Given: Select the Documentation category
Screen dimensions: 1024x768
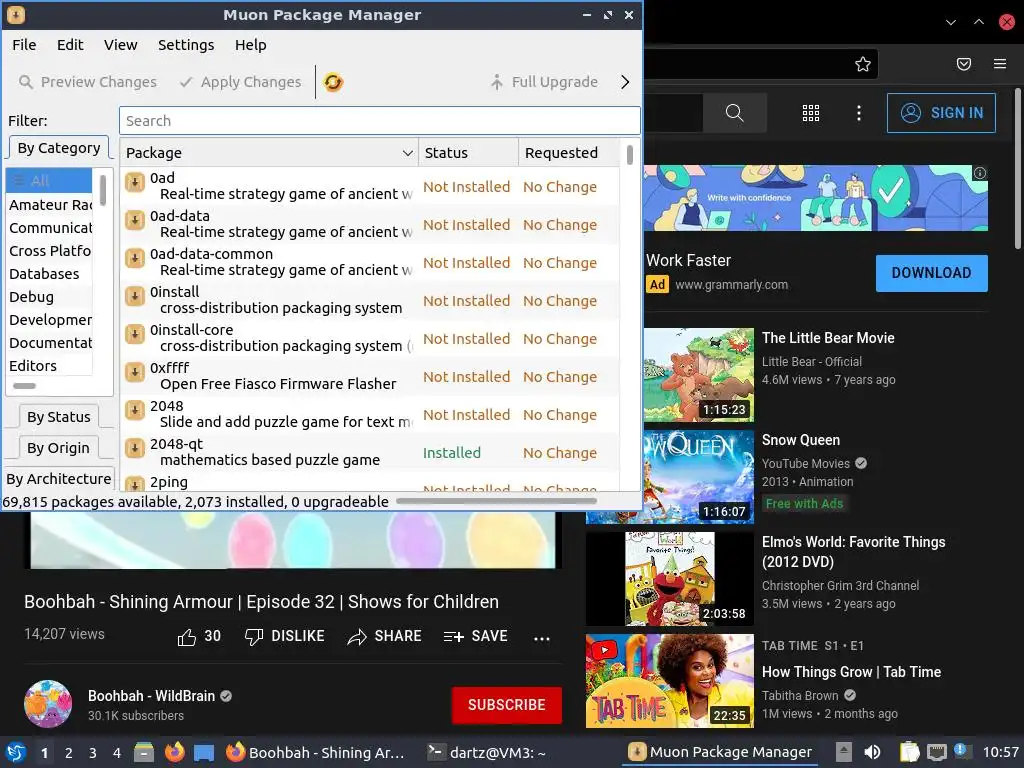Looking at the screenshot, I should [x=49, y=343].
